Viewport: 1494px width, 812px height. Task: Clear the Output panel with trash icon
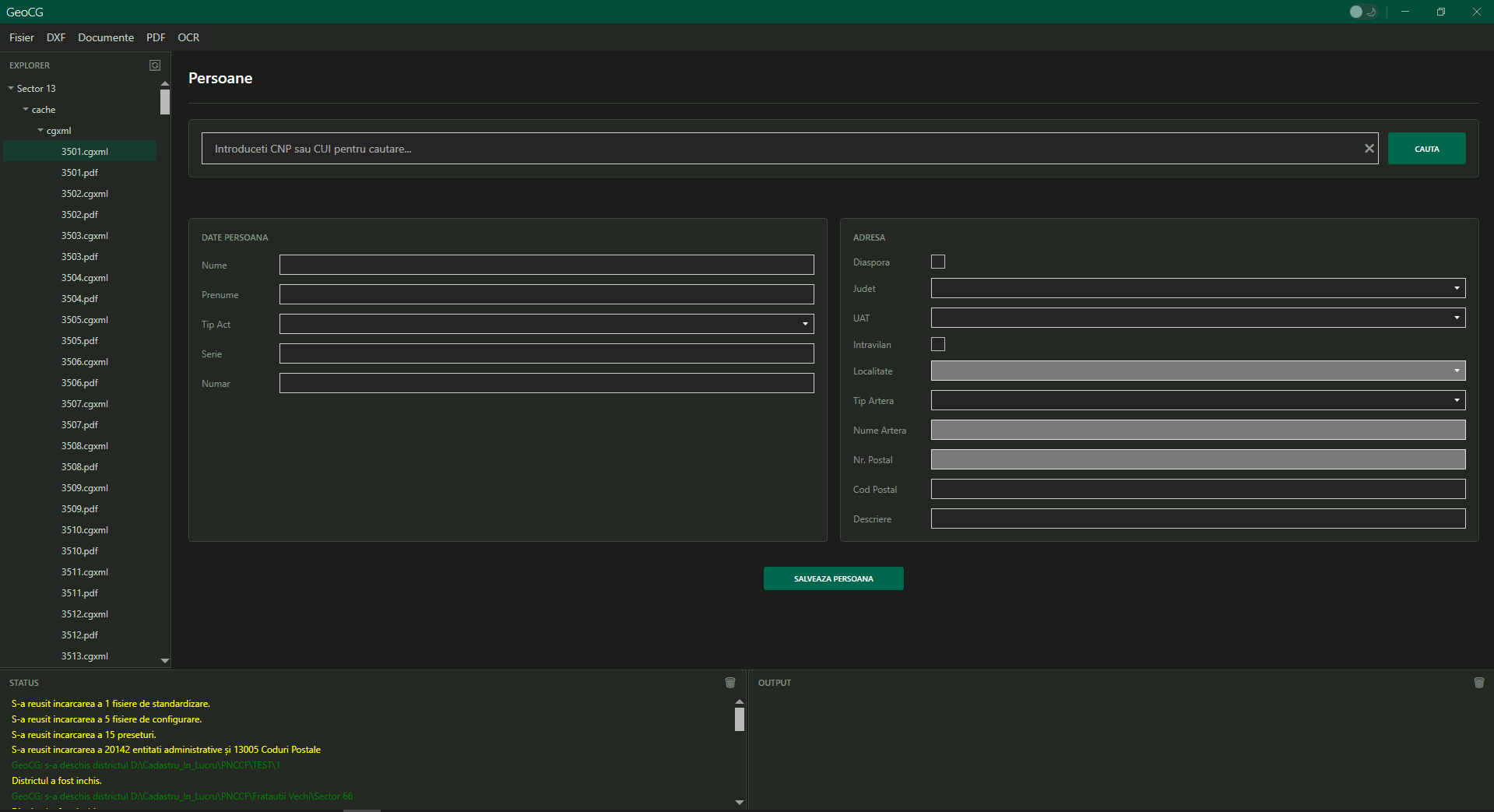coord(1478,683)
